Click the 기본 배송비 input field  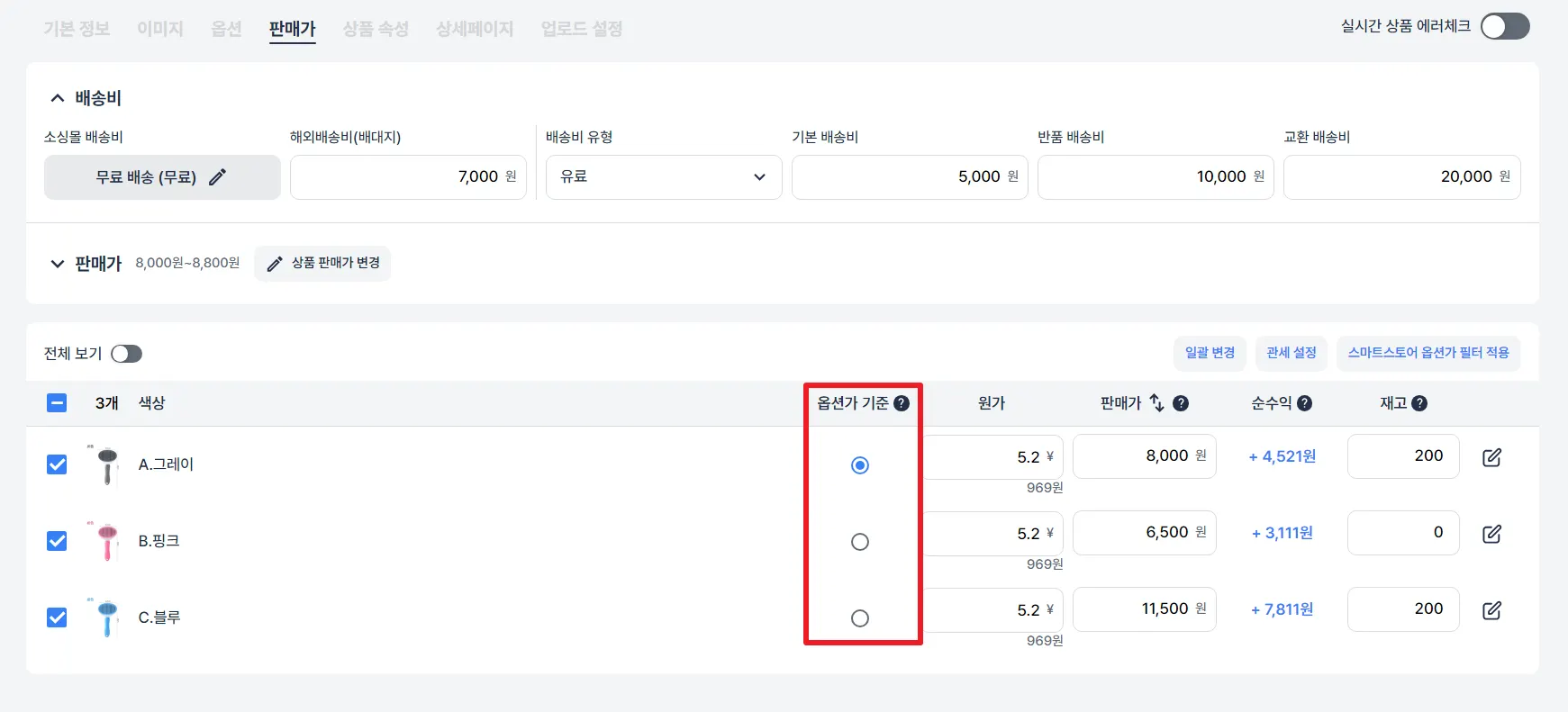point(909,177)
